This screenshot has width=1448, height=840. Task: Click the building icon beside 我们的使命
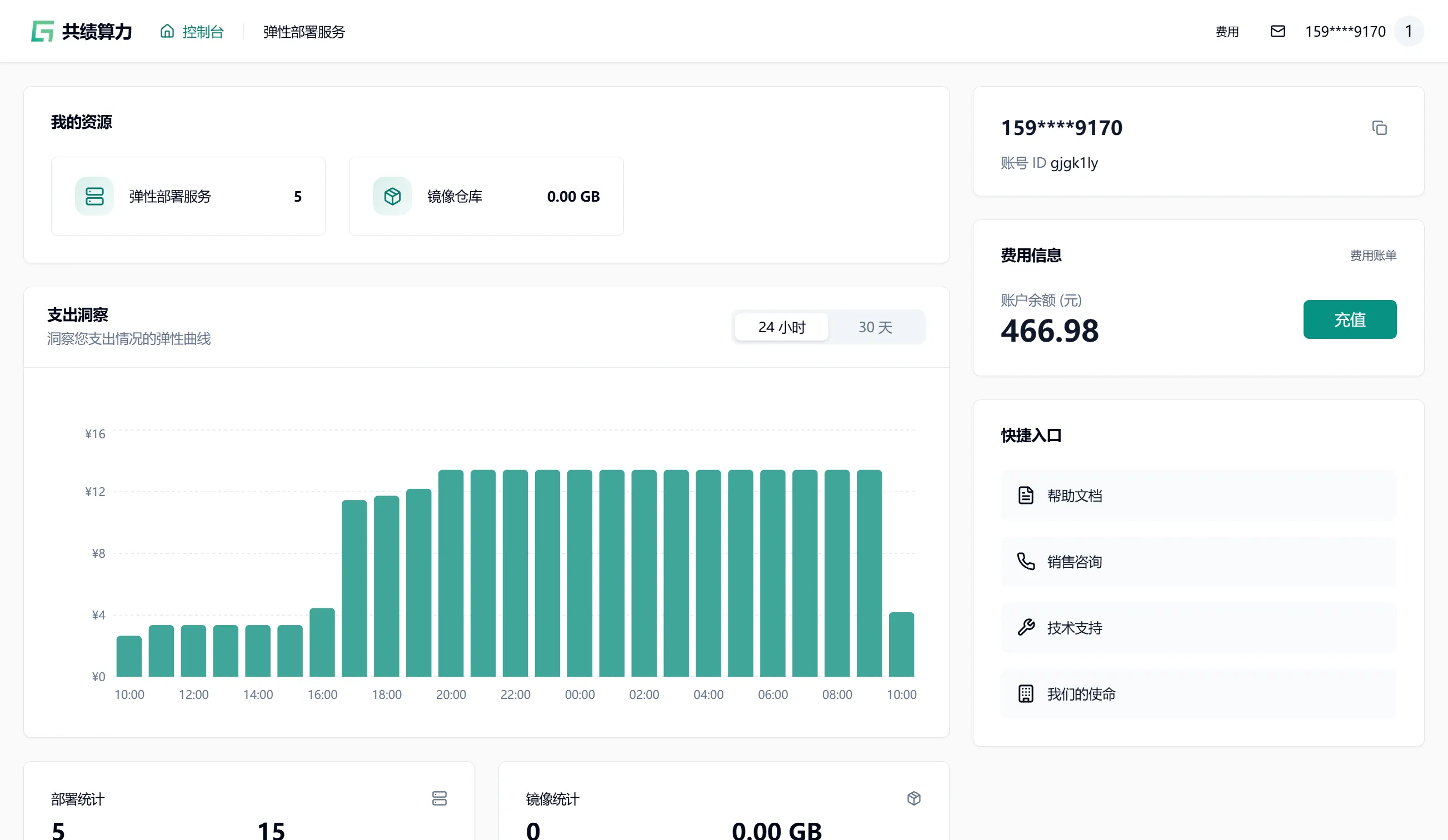pos(1026,693)
